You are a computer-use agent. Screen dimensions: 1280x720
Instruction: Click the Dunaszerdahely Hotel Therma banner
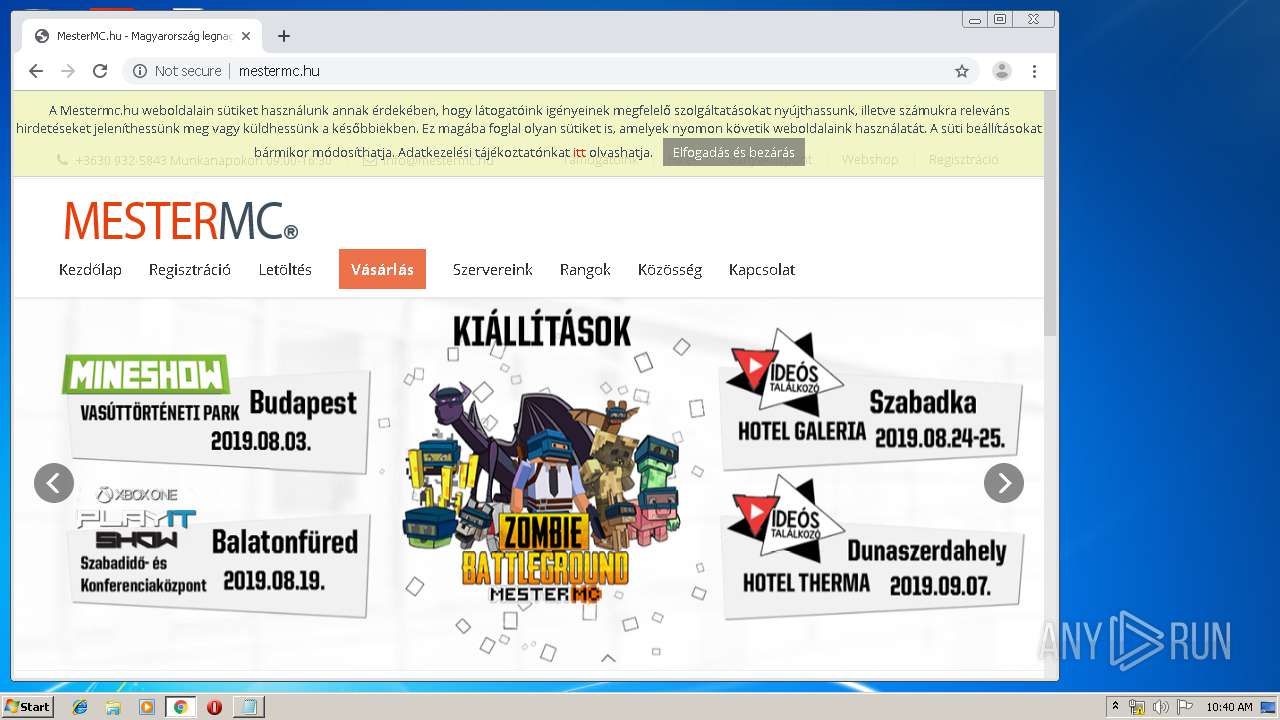(871, 547)
